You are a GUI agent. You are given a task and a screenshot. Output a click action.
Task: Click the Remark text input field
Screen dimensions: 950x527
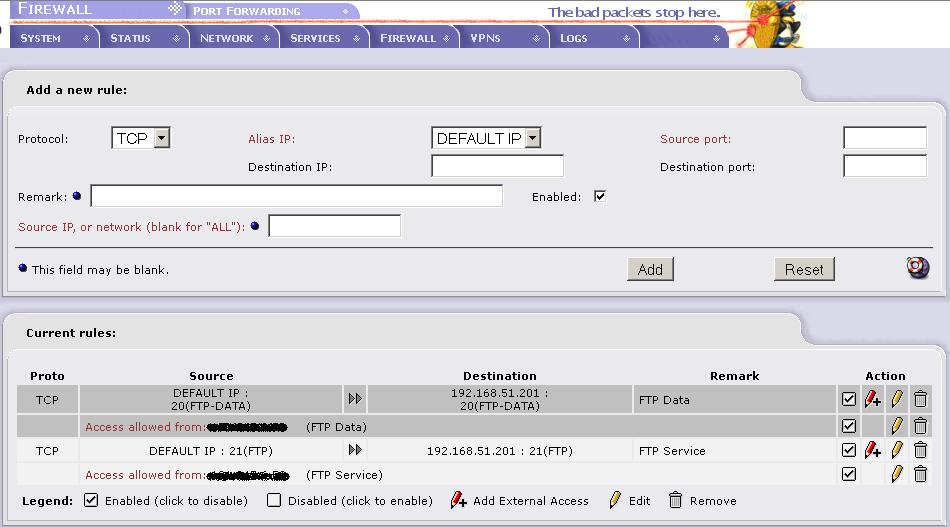pyautogui.click(x=297, y=196)
